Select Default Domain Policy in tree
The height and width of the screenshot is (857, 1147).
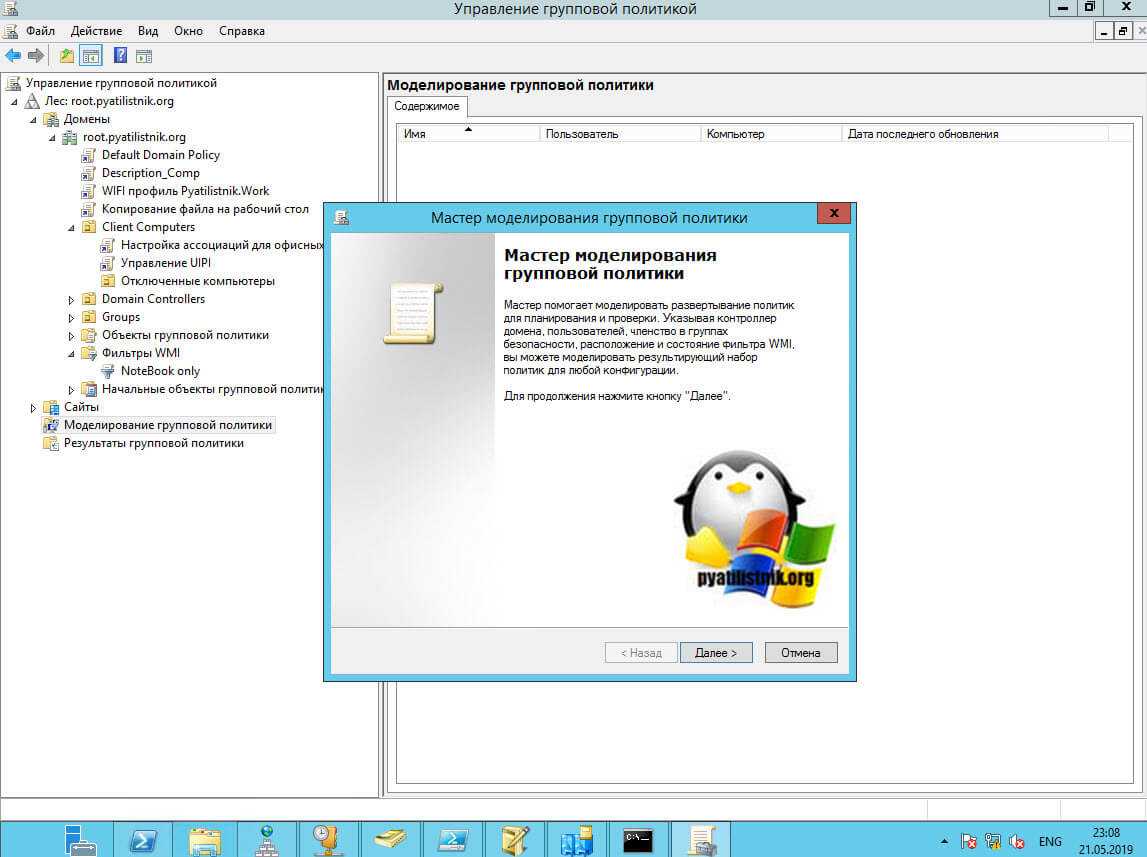(x=160, y=155)
